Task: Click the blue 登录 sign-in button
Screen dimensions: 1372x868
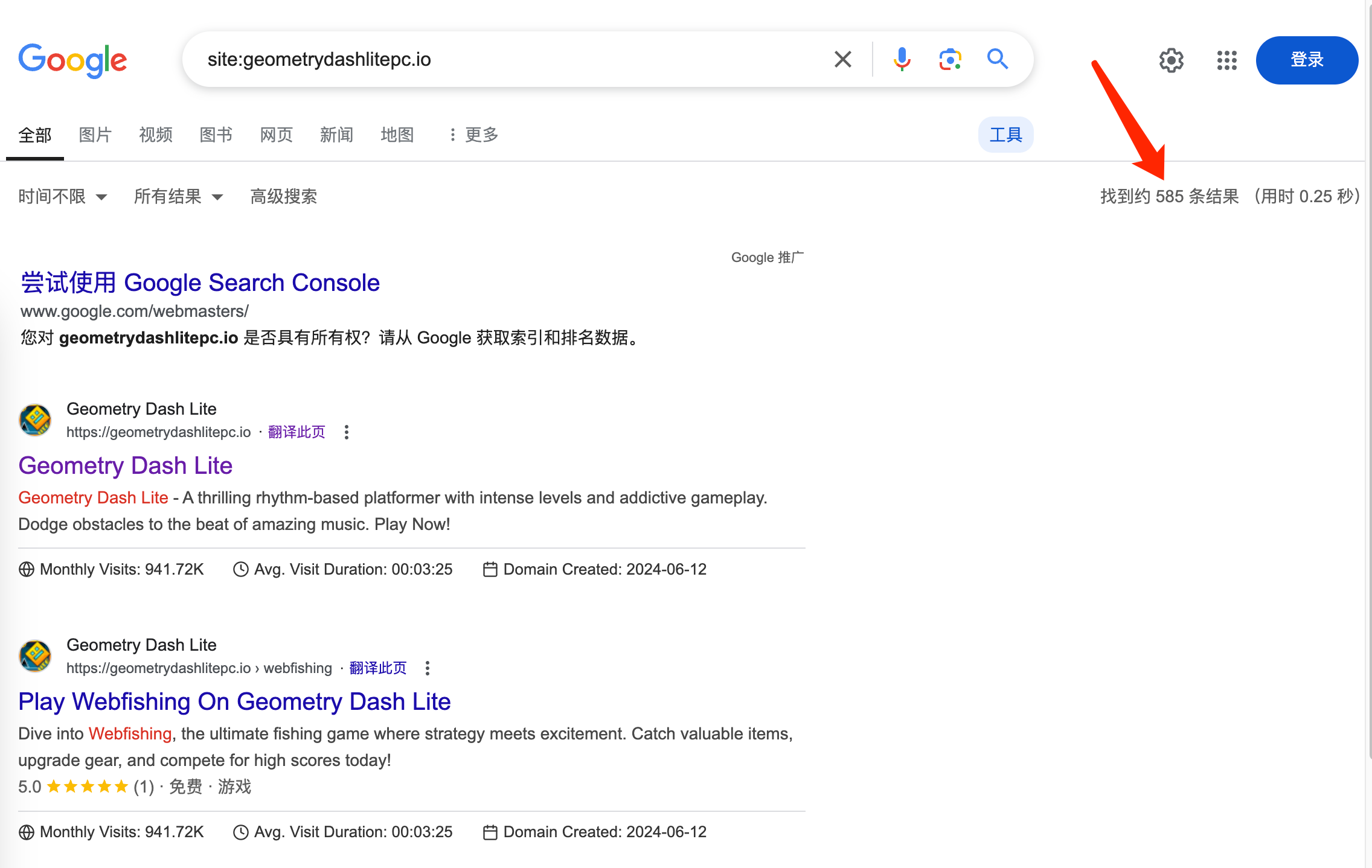Action: (x=1307, y=60)
